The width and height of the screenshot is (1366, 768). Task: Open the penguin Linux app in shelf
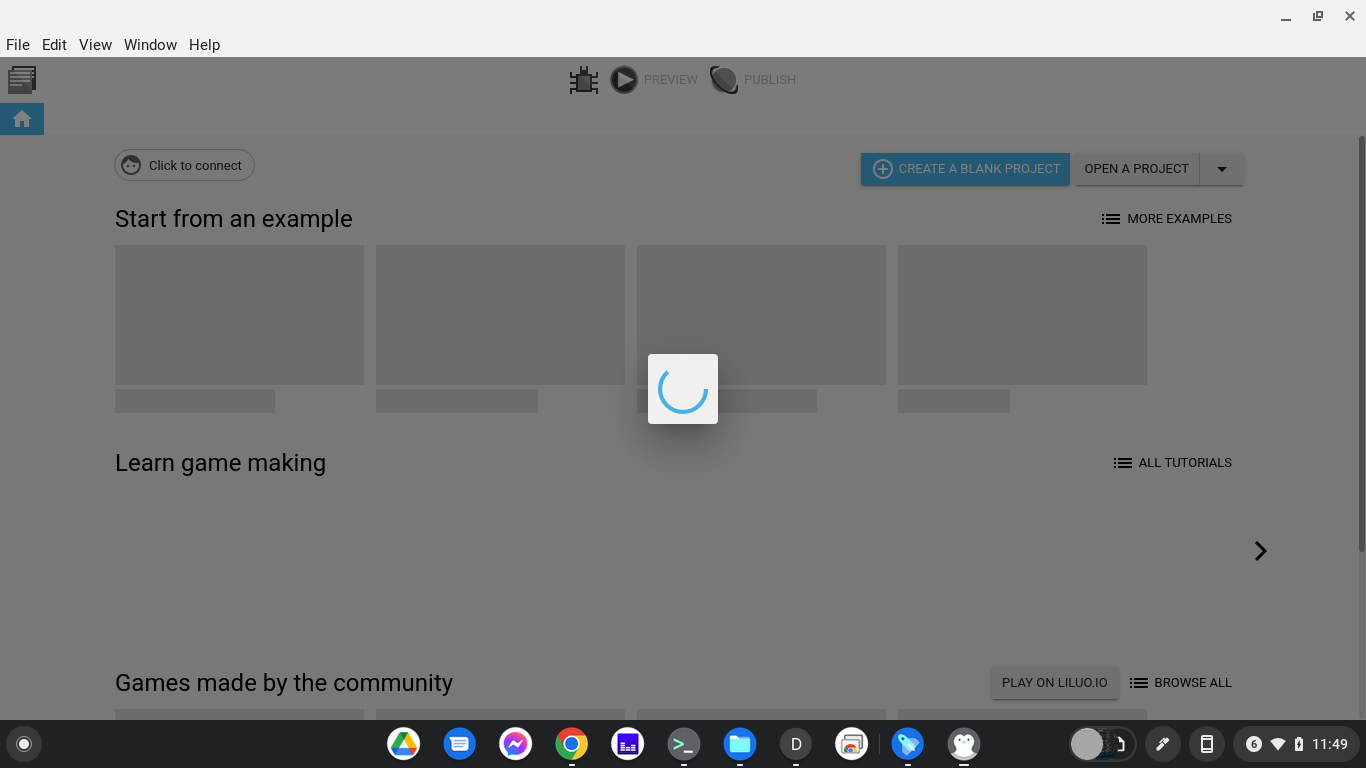point(964,744)
